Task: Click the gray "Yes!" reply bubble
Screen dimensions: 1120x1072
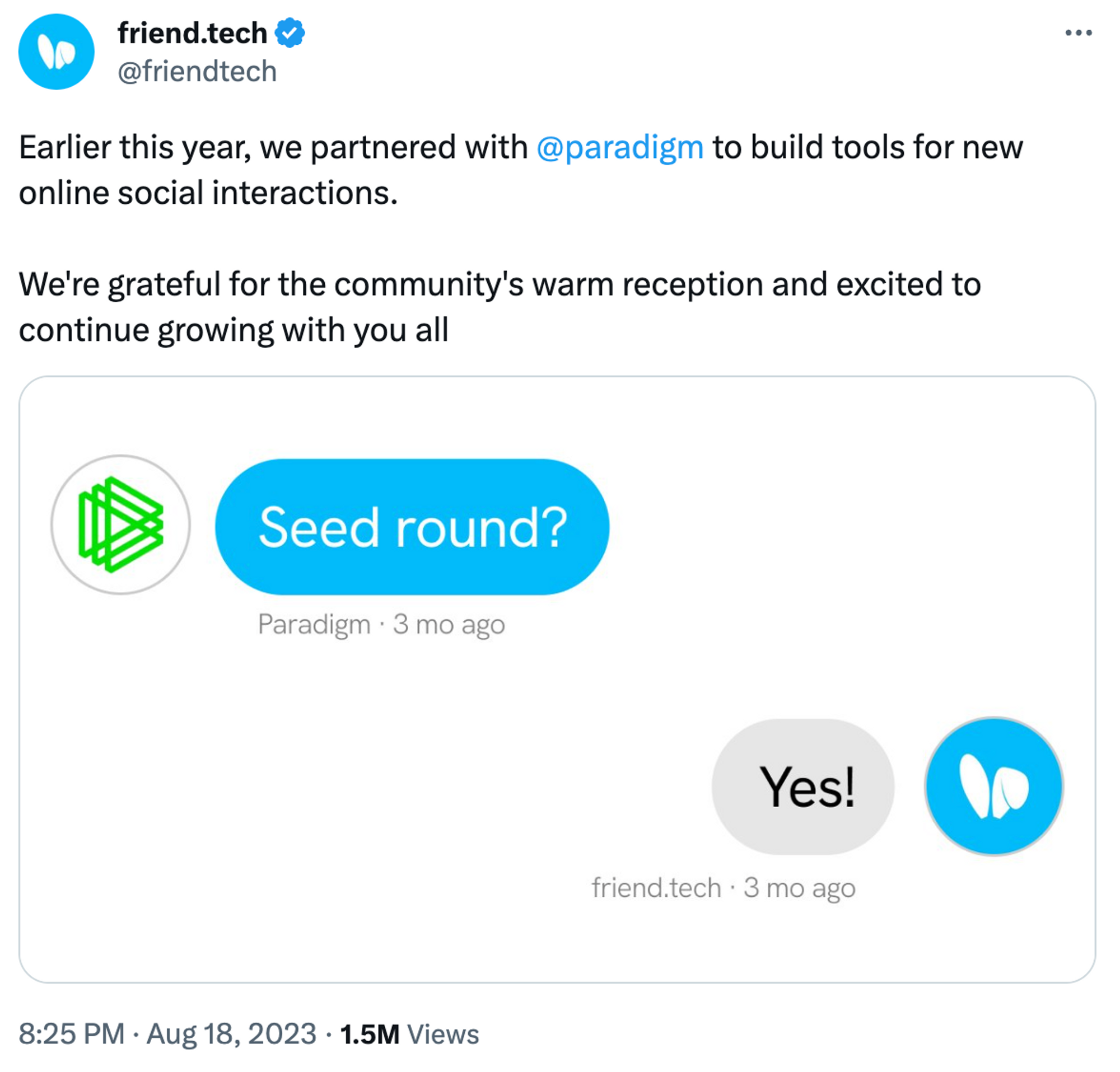Action: tap(802, 787)
